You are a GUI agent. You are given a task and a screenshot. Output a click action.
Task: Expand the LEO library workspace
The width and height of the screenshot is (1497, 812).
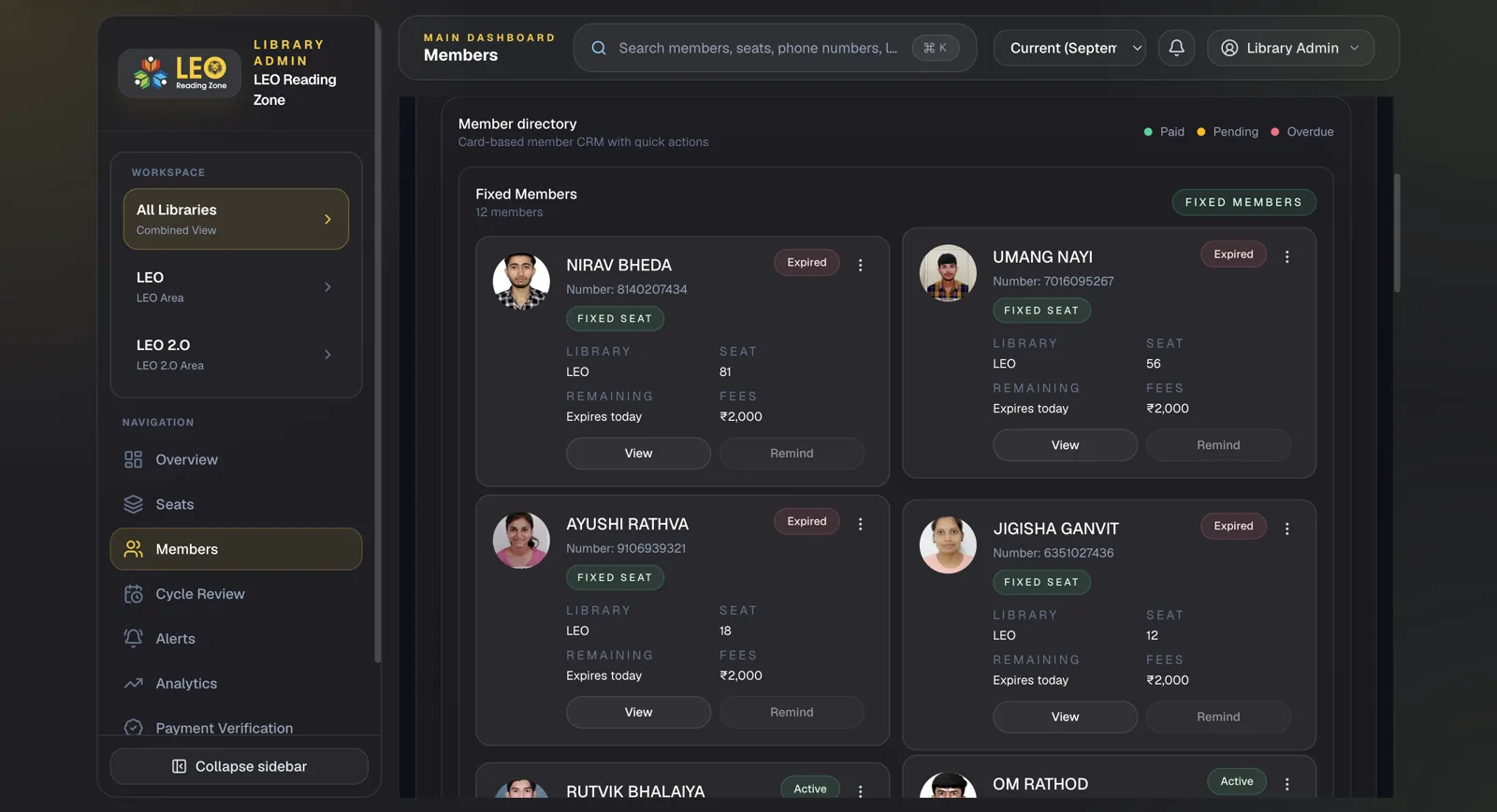[236, 287]
